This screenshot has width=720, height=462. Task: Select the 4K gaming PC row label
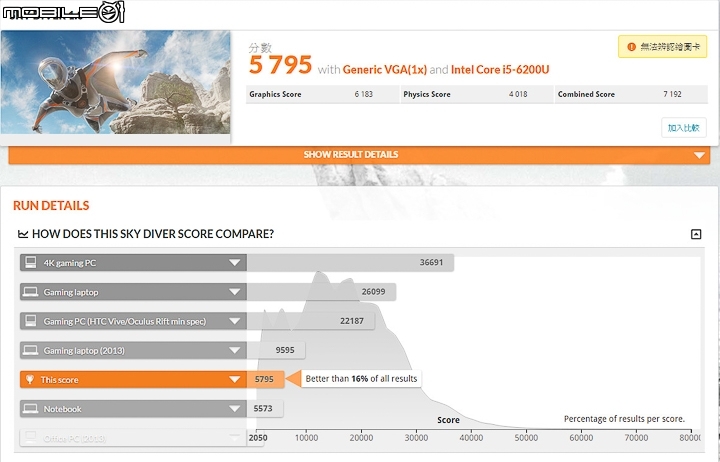click(70, 263)
